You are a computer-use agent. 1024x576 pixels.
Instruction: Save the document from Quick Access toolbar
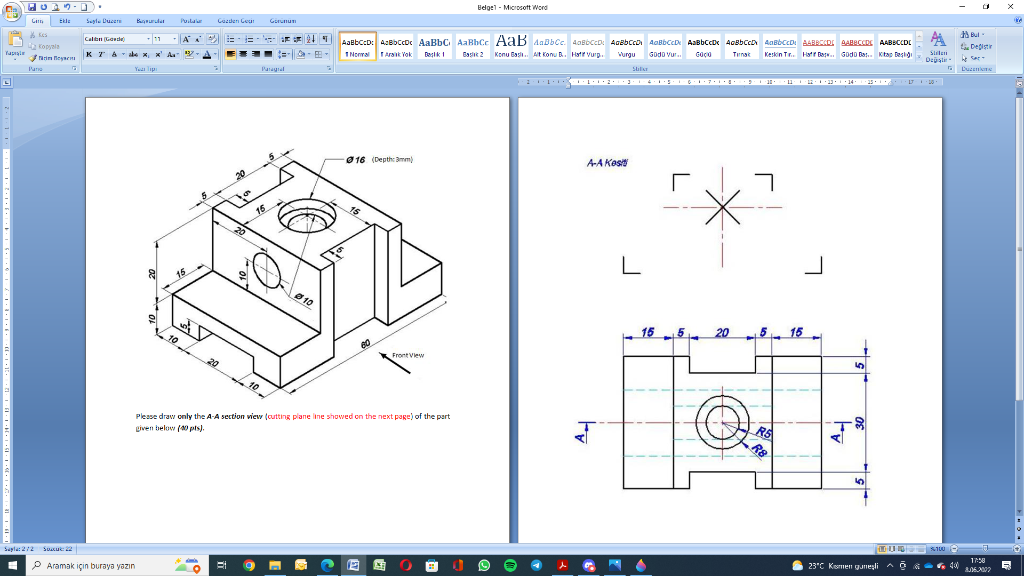pos(31,7)
